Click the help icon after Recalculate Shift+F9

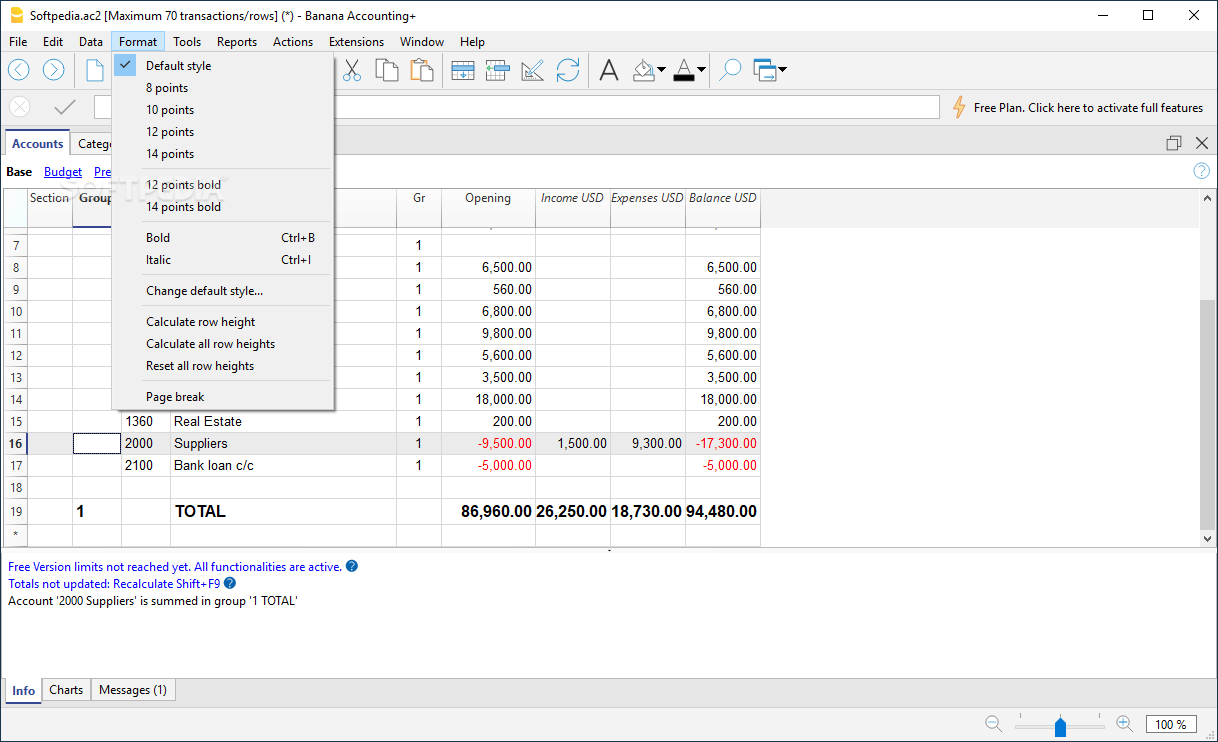coord(230,583)
